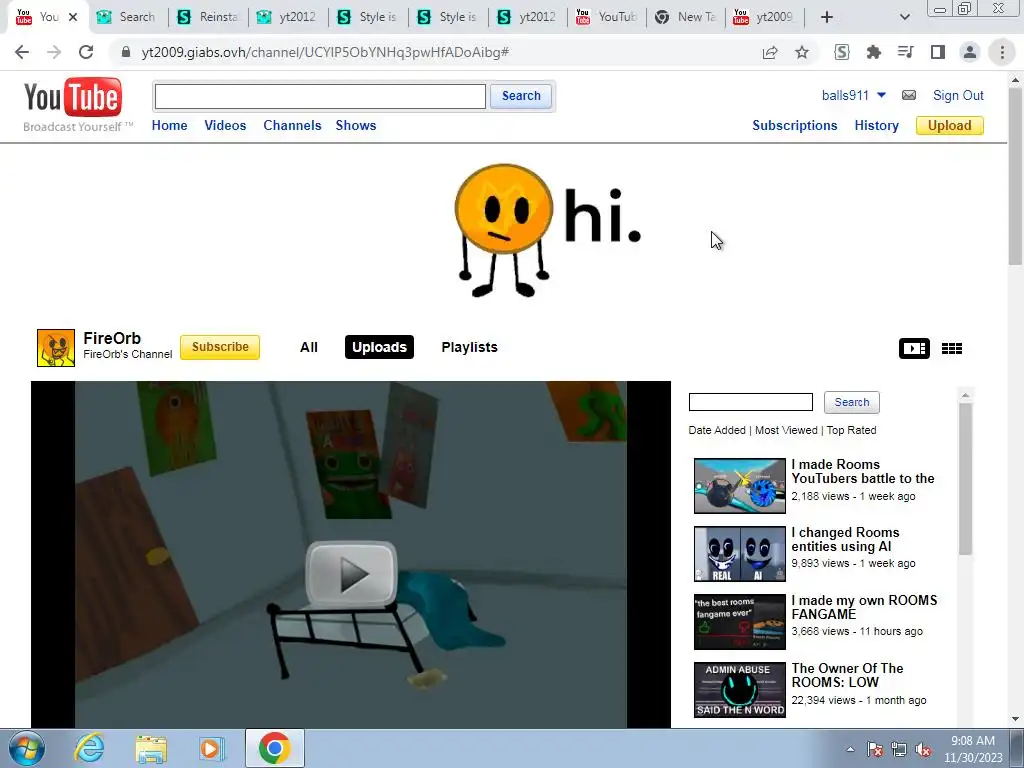Image resolution: width=1024 pixels, height=768 pixels.
Task: Play the featured video
Action: coord(351,573)
